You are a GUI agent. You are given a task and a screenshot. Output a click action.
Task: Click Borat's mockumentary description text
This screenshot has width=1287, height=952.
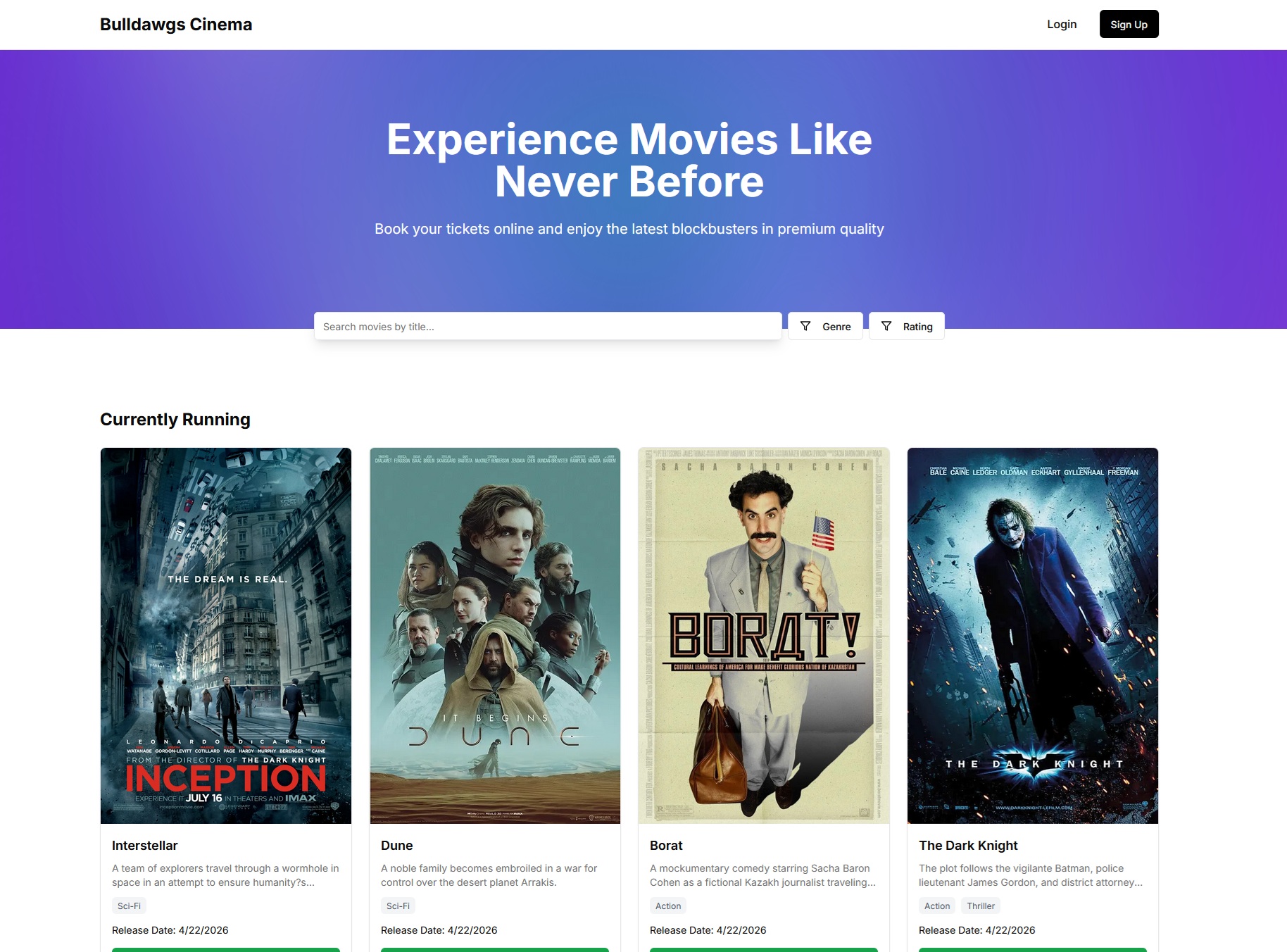[x=763, y=875]
